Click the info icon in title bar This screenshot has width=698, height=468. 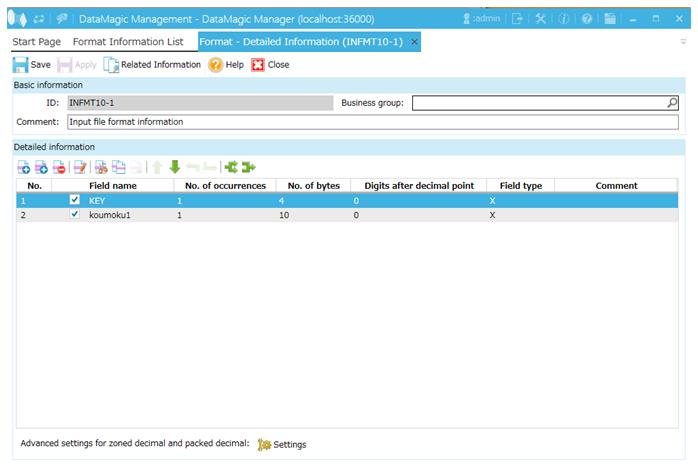click(x=563, y=18)
